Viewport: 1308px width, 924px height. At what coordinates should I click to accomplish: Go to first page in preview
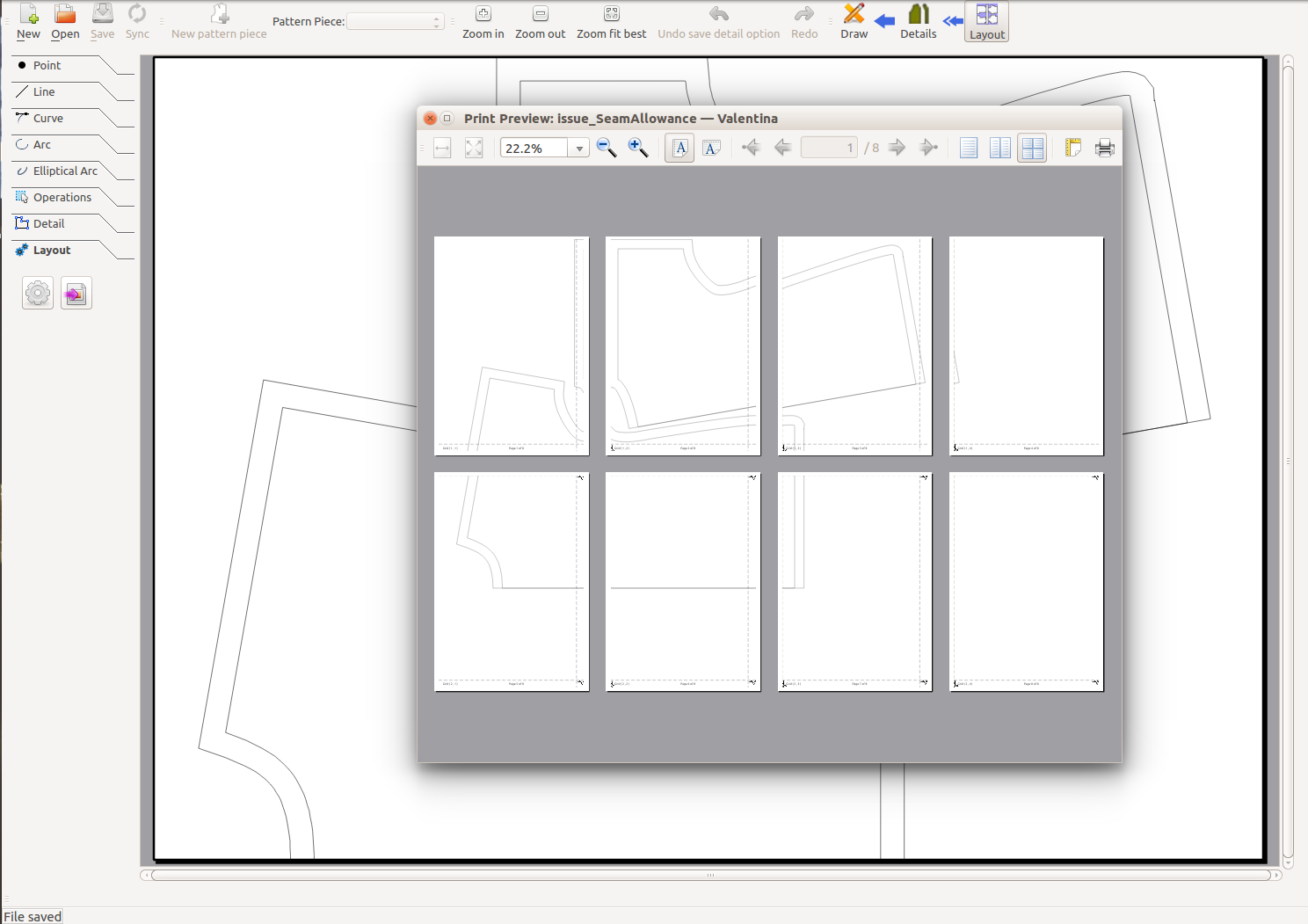pyautogui.click(x=751, y=148)
